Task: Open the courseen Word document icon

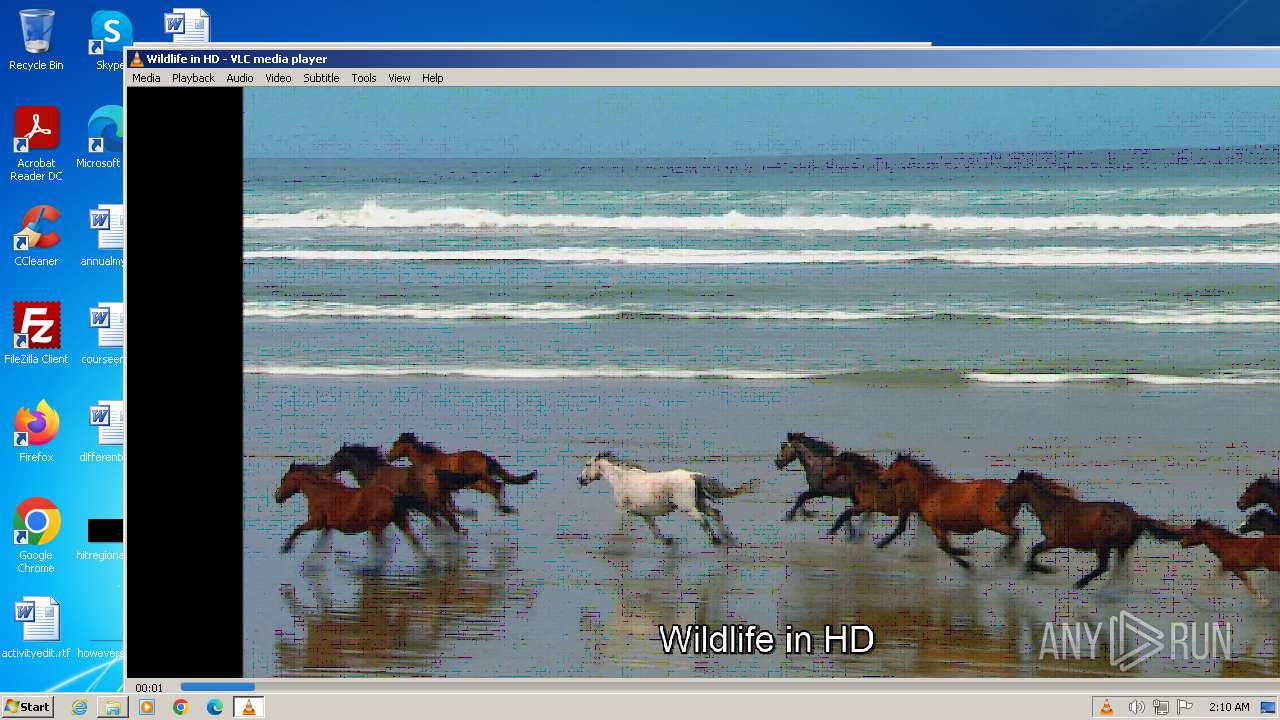Action: coord(104,334)
